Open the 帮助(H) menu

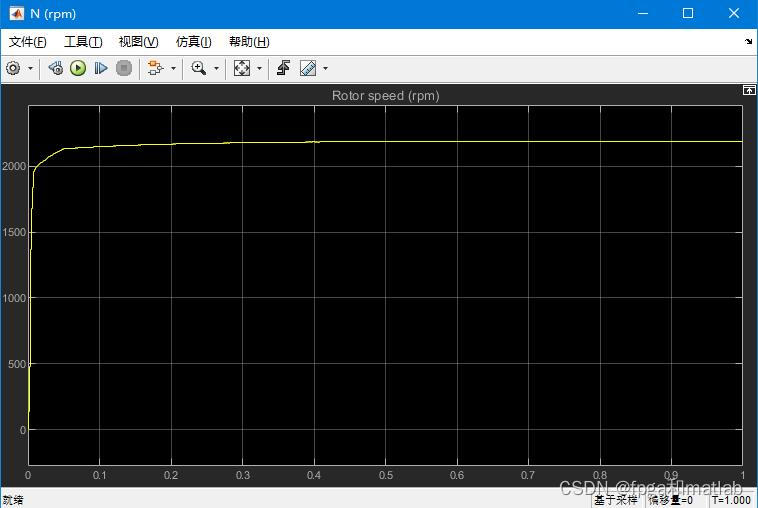249,42
